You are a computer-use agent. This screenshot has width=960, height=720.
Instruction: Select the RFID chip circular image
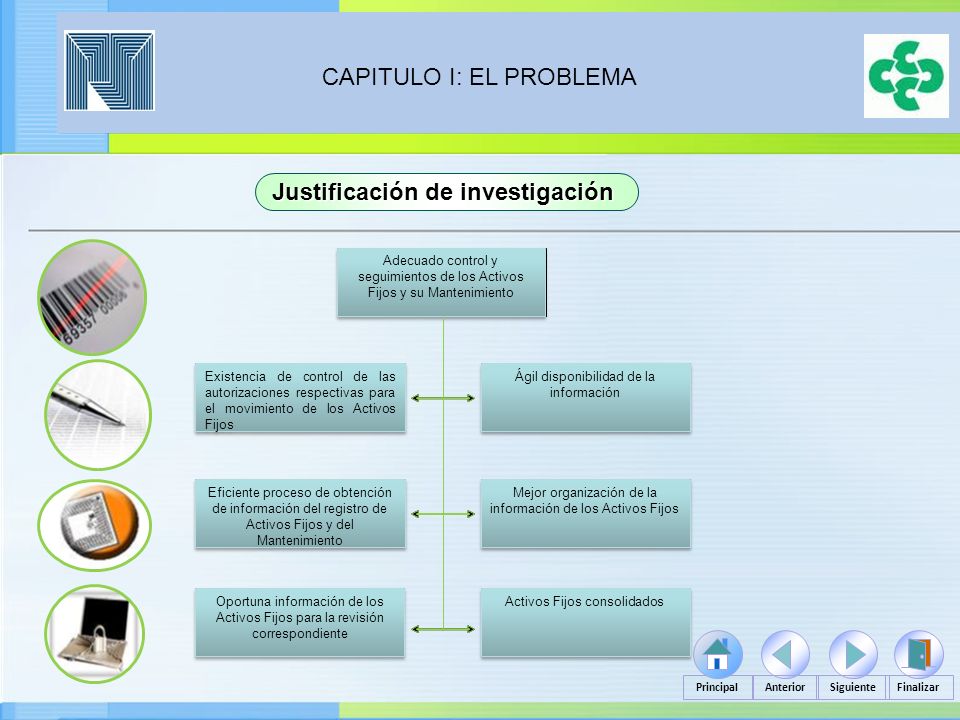pos(94,525)
